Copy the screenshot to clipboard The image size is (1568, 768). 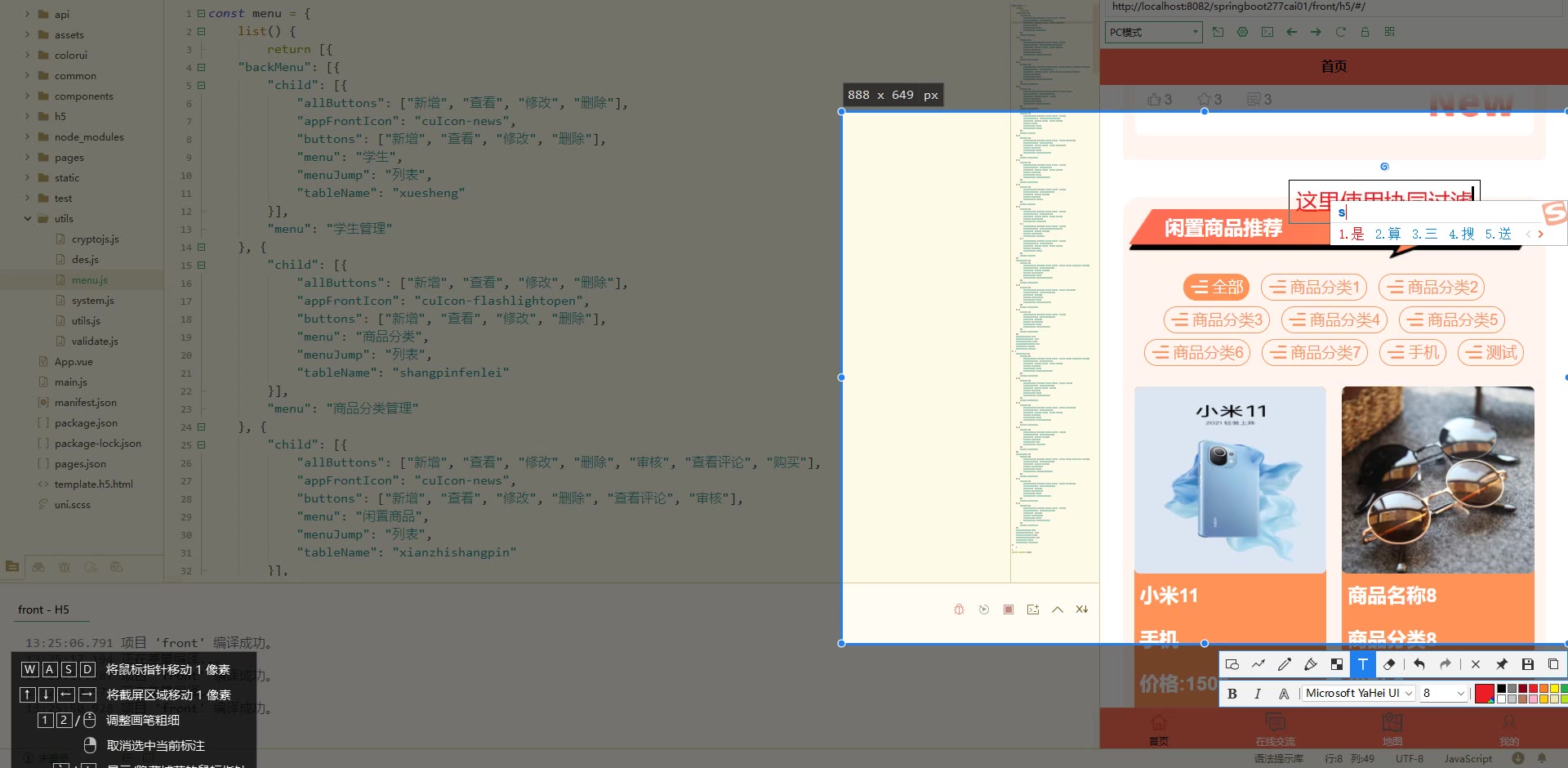pos(1553,664)
